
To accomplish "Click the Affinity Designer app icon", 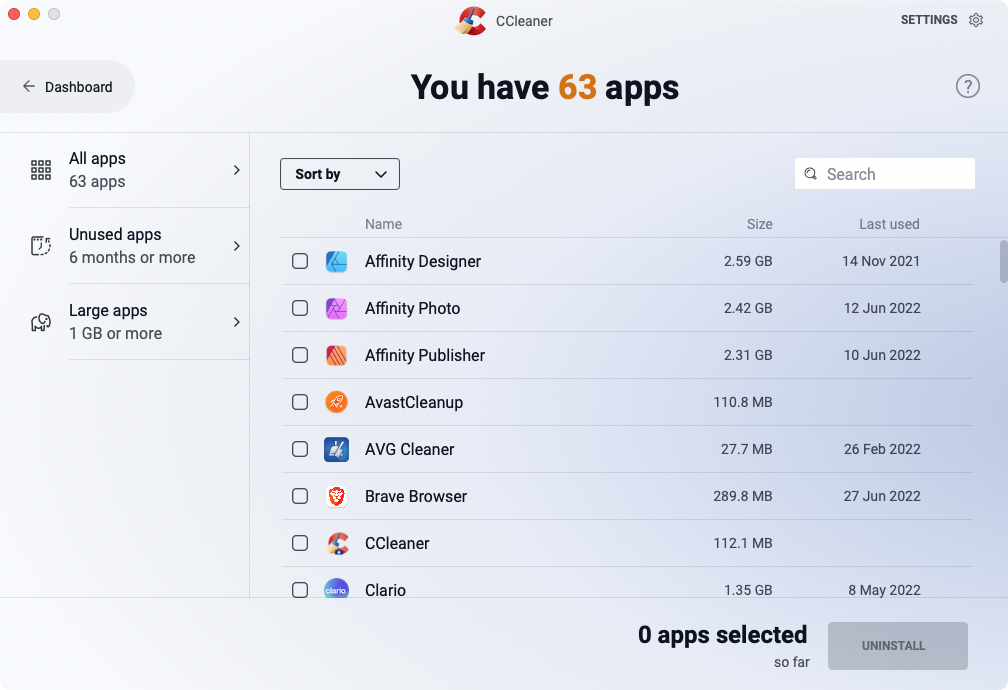I will click(x=336, y=261).
